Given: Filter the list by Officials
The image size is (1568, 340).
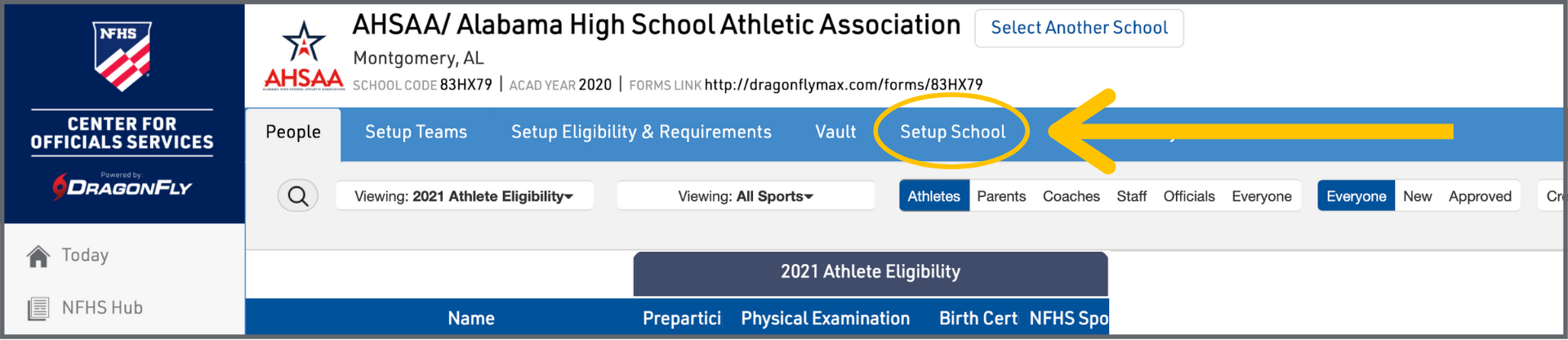Looking at the screenshot, I should (x=1189, y=196).
